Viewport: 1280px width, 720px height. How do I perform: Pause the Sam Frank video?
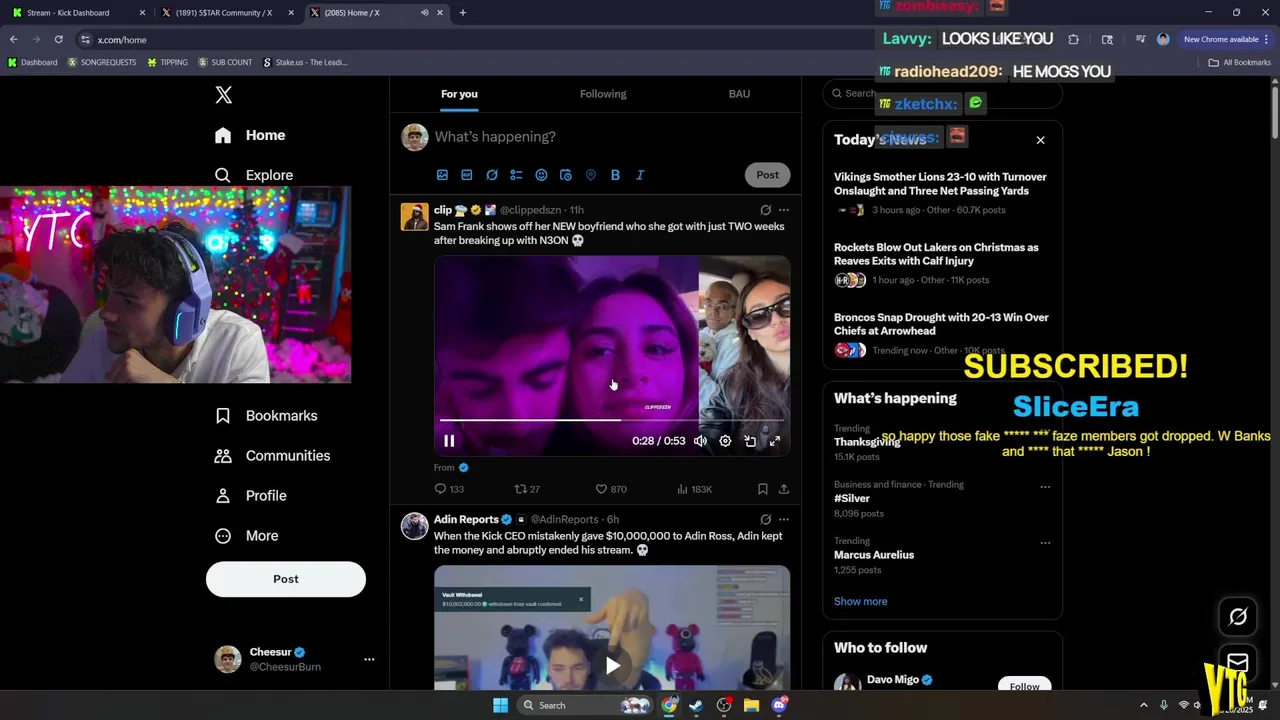[x=449, y=441]
